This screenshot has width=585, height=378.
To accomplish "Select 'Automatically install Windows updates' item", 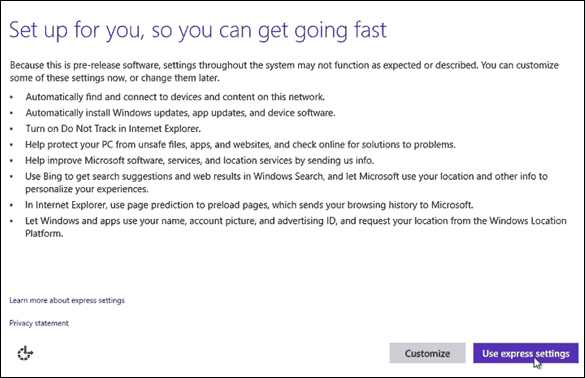I will click(x=180, y=113).
